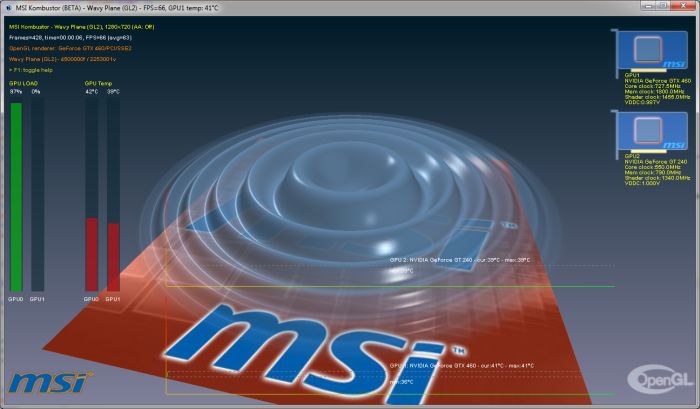Image resolution: width=700 pixels, height=409 pixels.
Task: Click 'Core clock:727.5MHz' reading
Action: 652,86
